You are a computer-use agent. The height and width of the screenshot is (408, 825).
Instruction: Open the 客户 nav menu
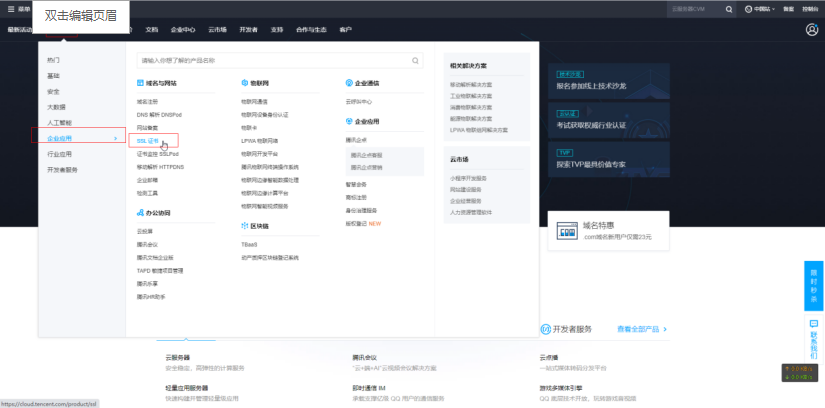click(345, 29)
